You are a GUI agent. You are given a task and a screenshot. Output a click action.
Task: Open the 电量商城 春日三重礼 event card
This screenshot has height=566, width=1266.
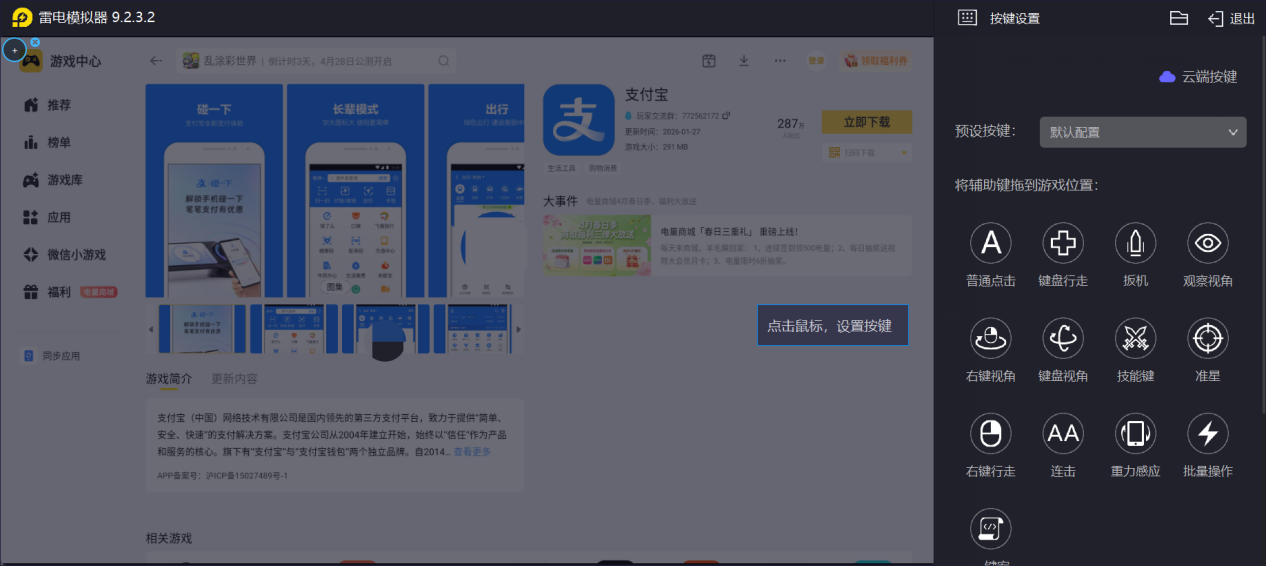click(727, 246)
